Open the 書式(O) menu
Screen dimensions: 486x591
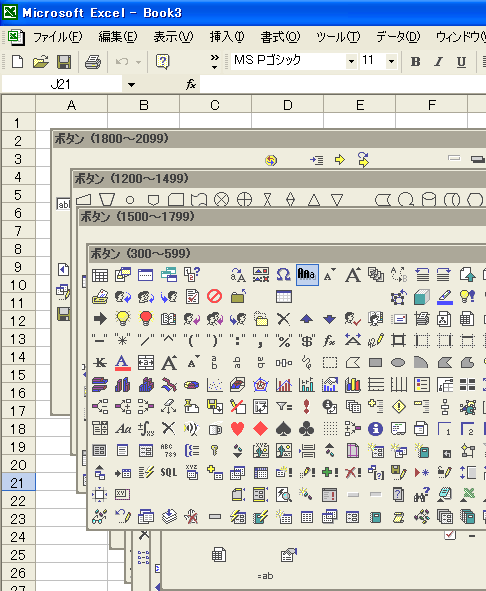tap(280, 37)
